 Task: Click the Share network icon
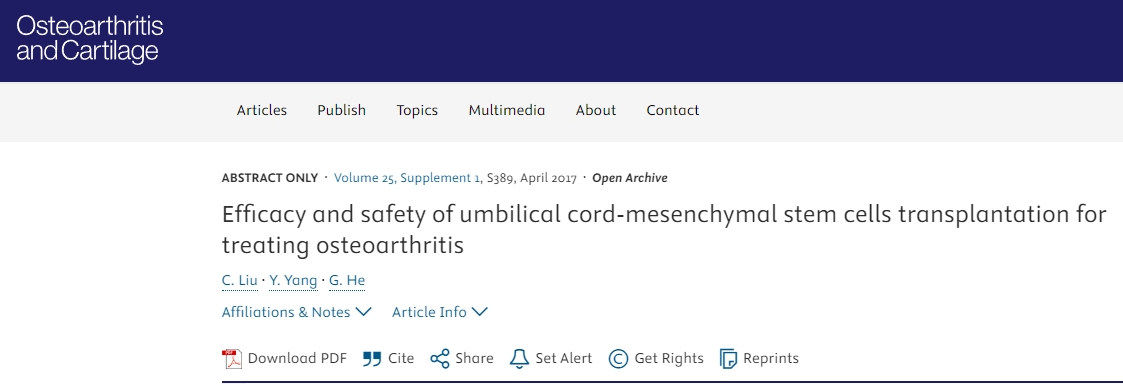coord(440,358)
